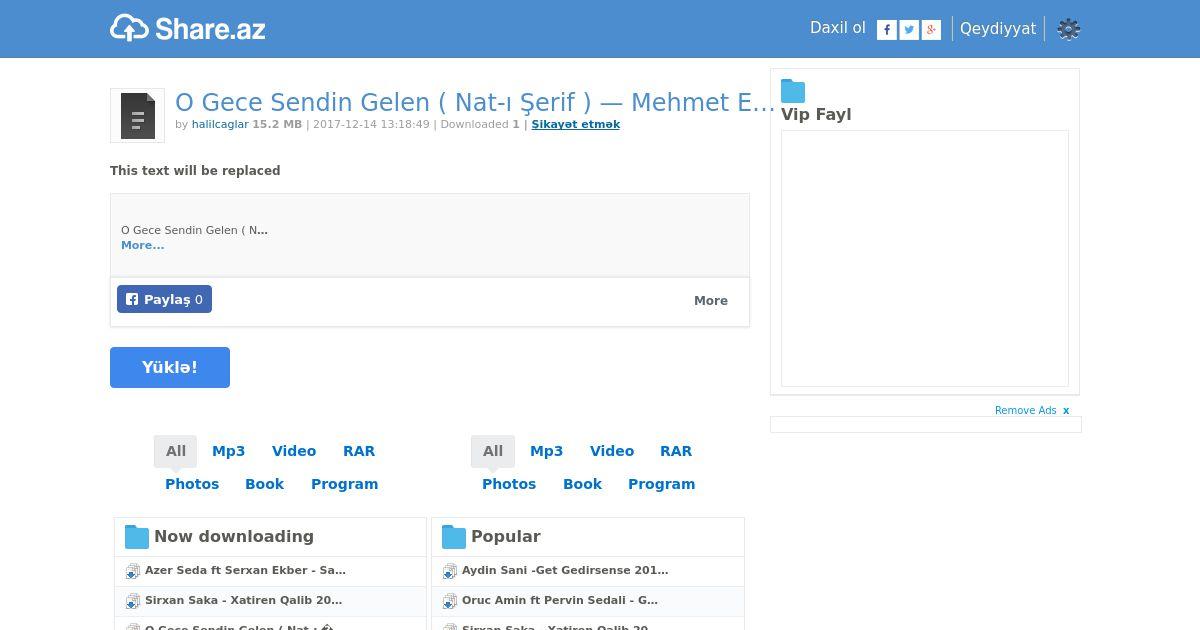
Task: Download file with Yüklə! button
Action: coord(170,367)
